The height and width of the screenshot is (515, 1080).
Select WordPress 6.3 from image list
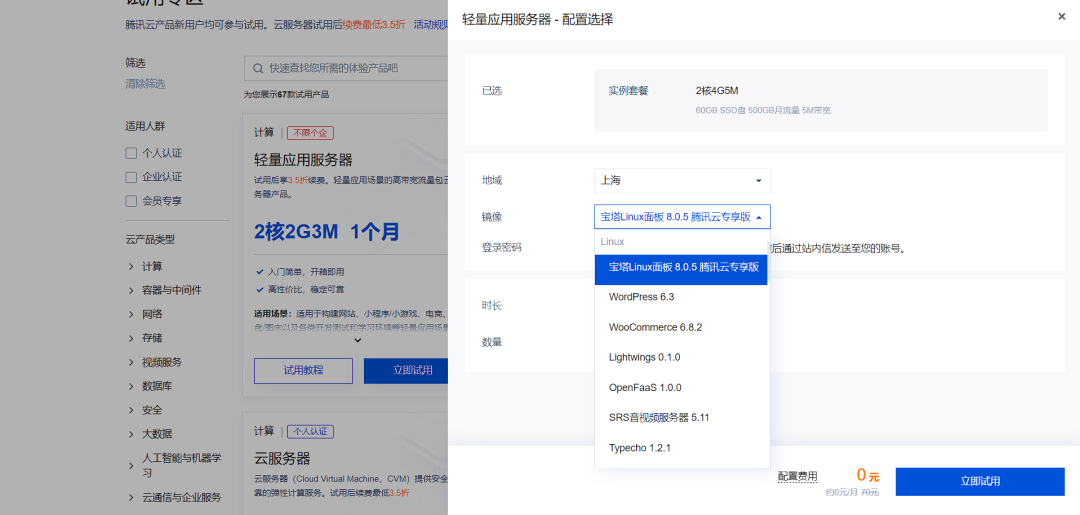[641, 297]
